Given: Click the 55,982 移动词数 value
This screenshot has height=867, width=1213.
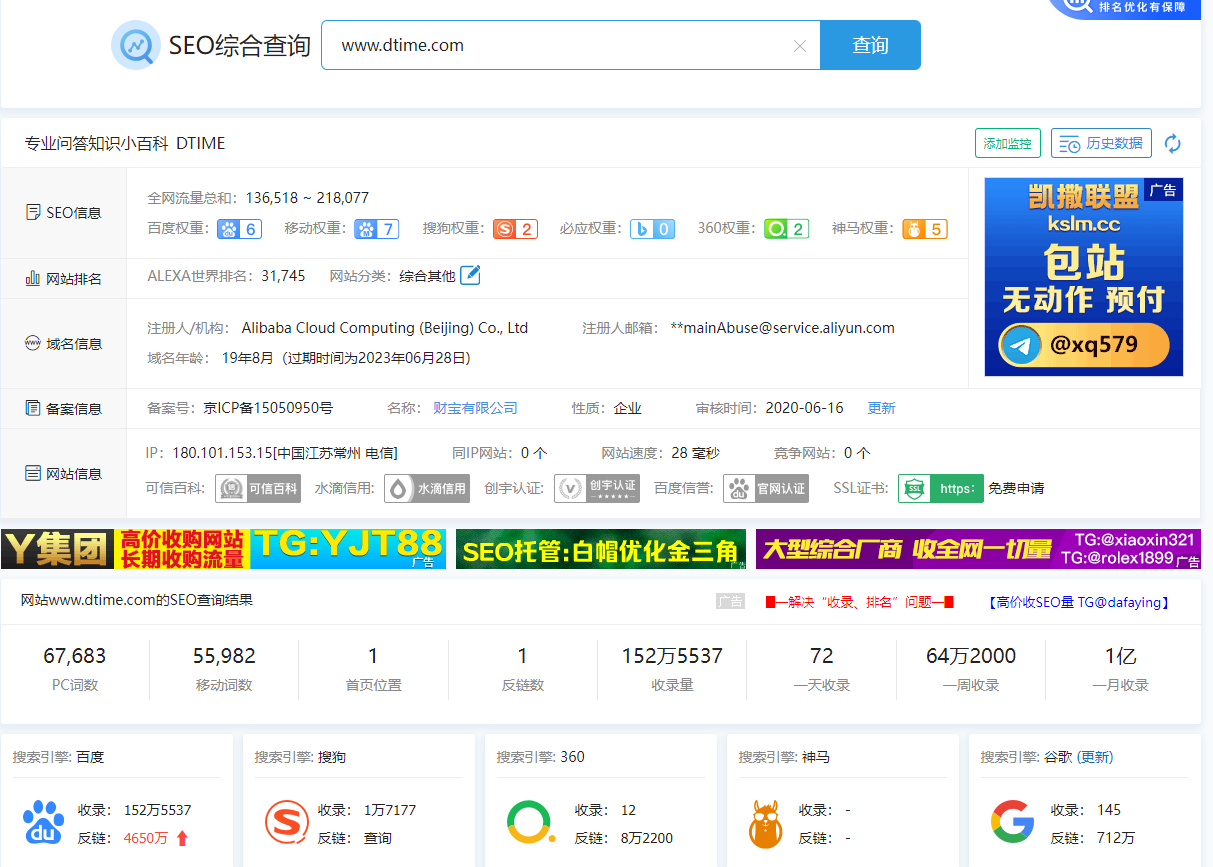Looking at the screenshot, I should tap(224, 656).
